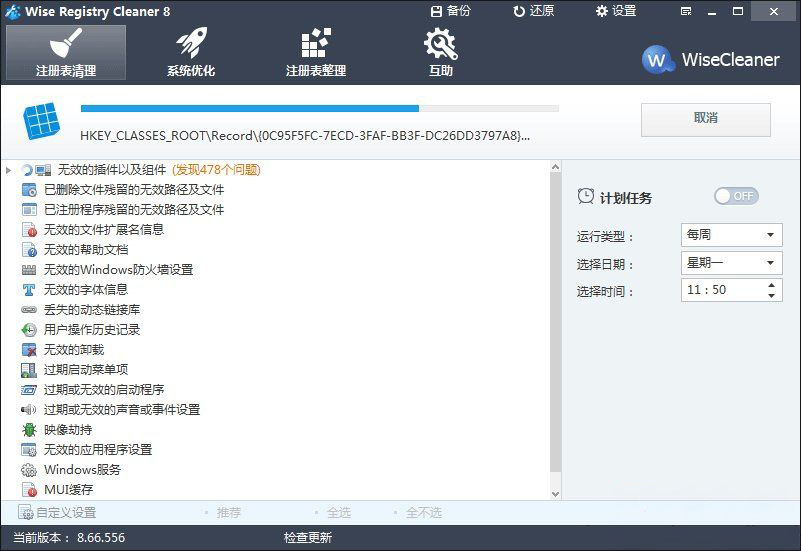Click the scan progress bar
Image resolution: width=801 pixels, height=551 pixels.
point(320,108)
